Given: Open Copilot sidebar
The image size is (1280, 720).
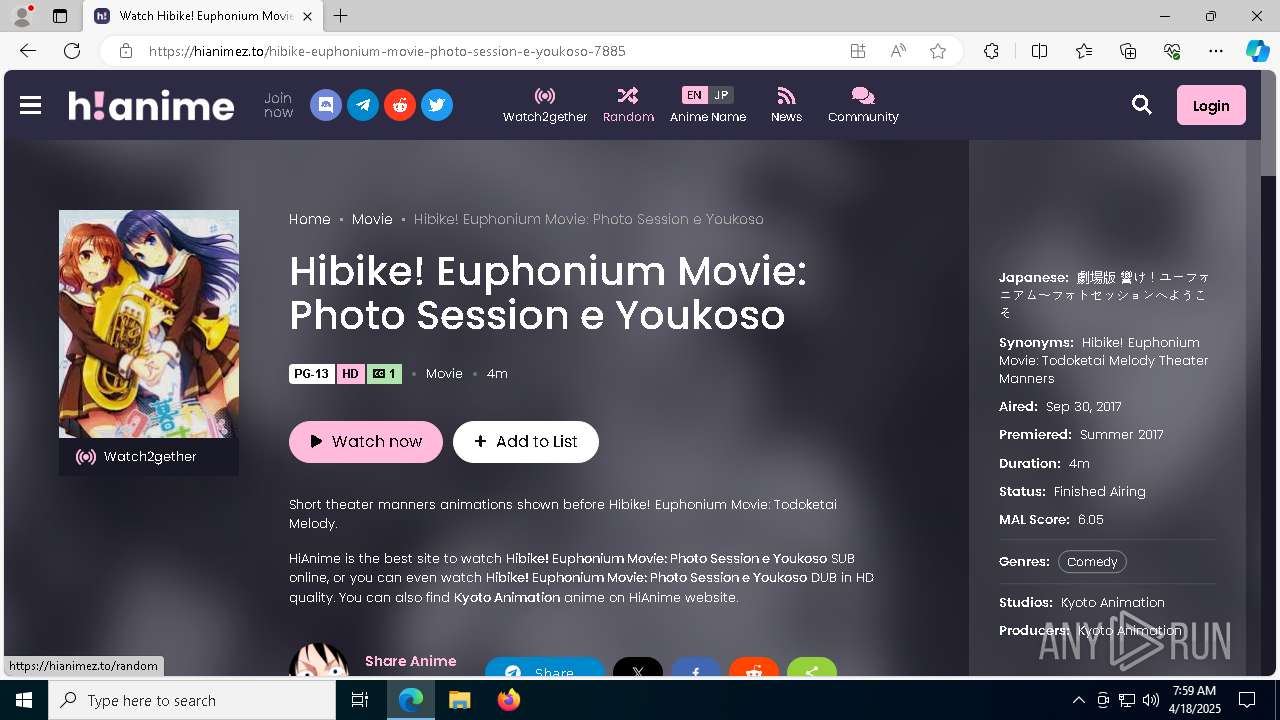Looking at the screenshot, I should pos(1257,51).
